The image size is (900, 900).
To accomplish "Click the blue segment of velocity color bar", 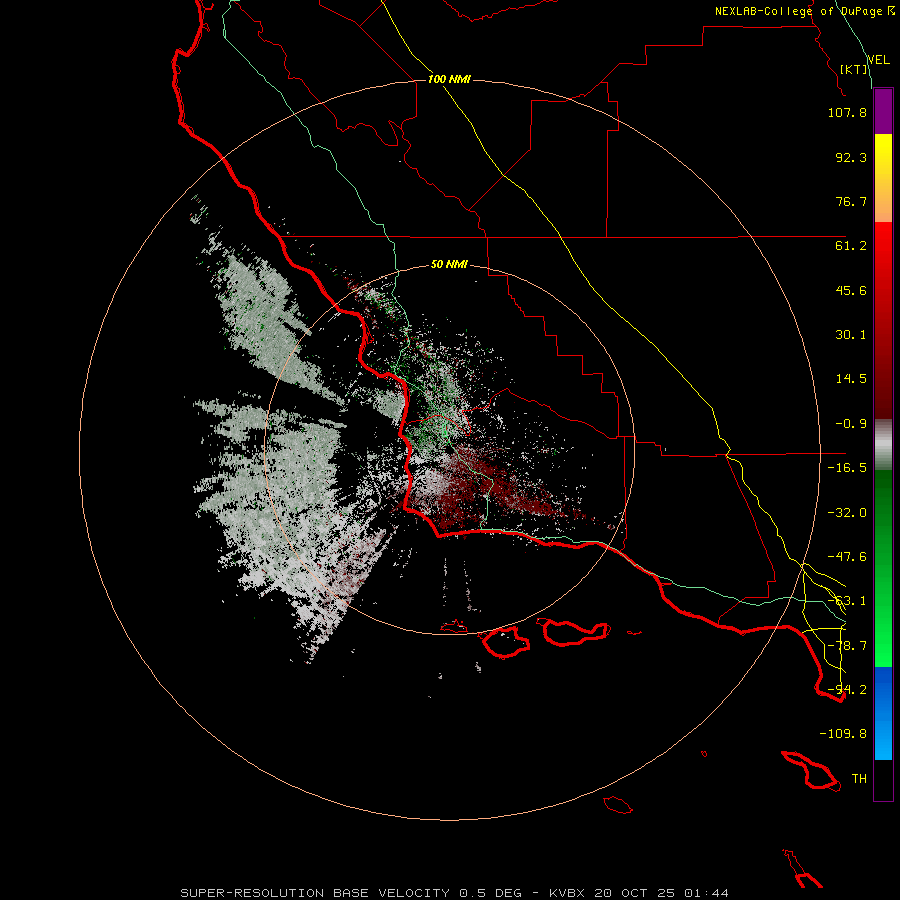I will click(x=883, y=713).
